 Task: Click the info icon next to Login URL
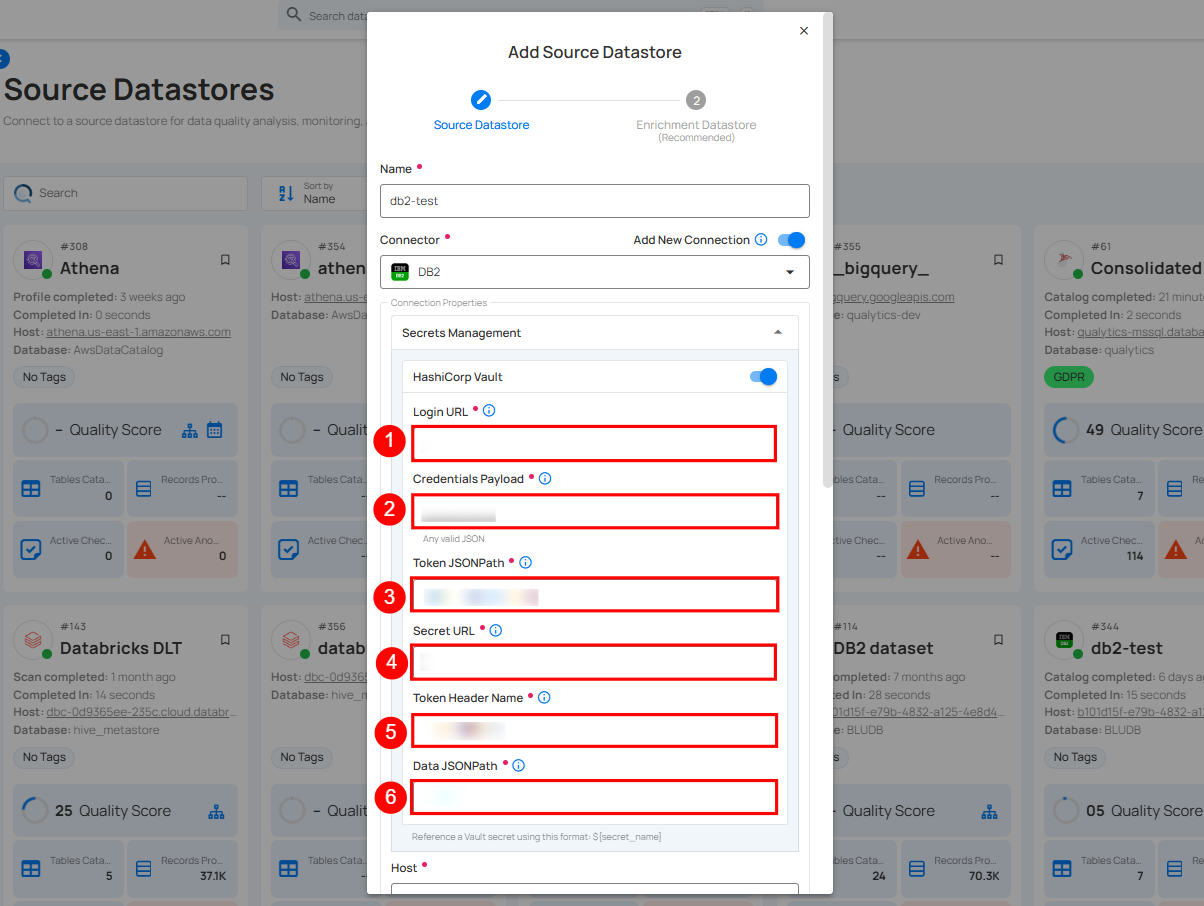click(x=489, y=411)
